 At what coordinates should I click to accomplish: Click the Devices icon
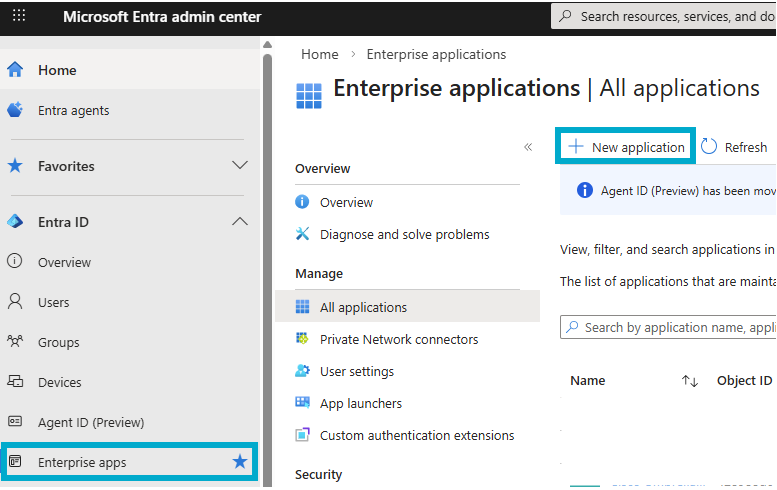click(15, 381)
